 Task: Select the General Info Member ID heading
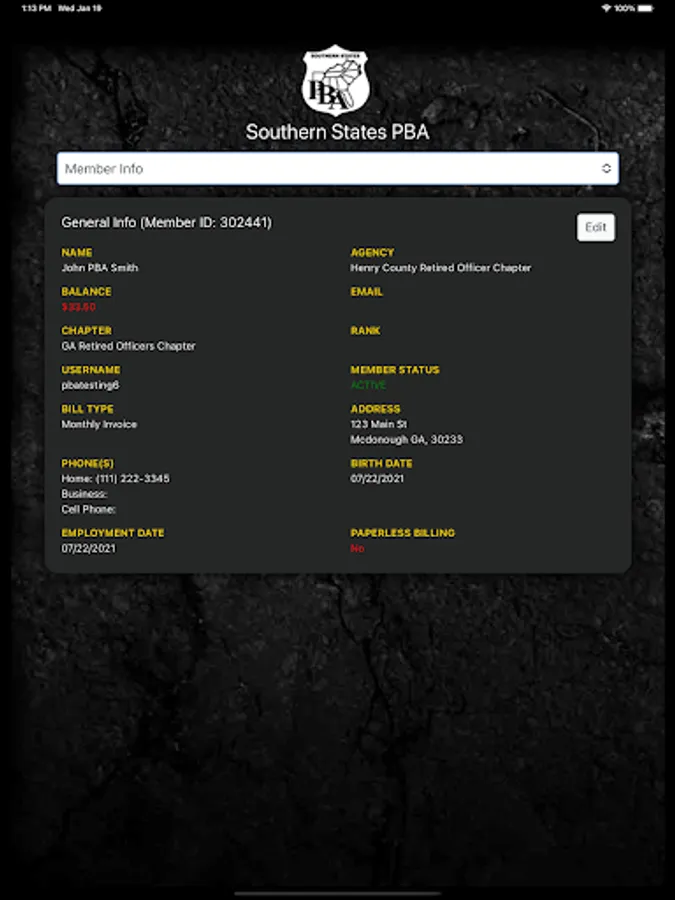(x=166, y=223)
